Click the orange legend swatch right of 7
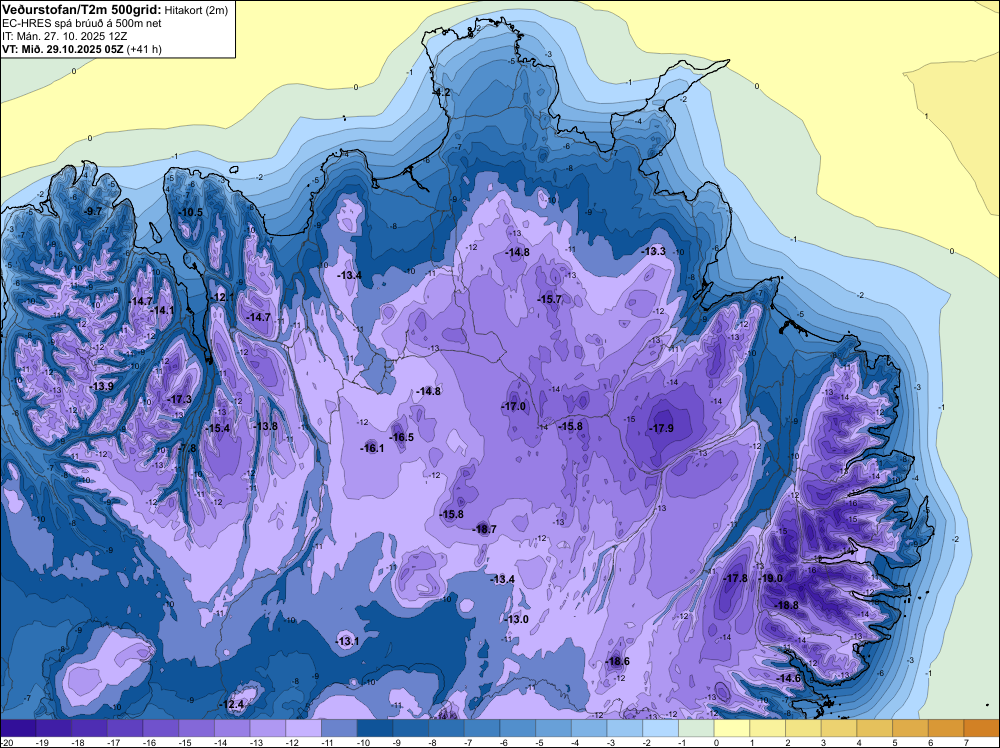Screen dimensions: 1000x748 click(982, 728)
